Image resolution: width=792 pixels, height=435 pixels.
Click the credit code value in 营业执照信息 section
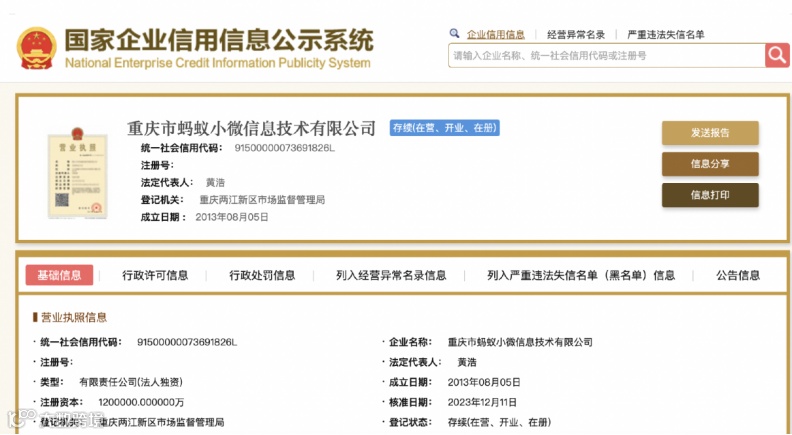(187, 342)
